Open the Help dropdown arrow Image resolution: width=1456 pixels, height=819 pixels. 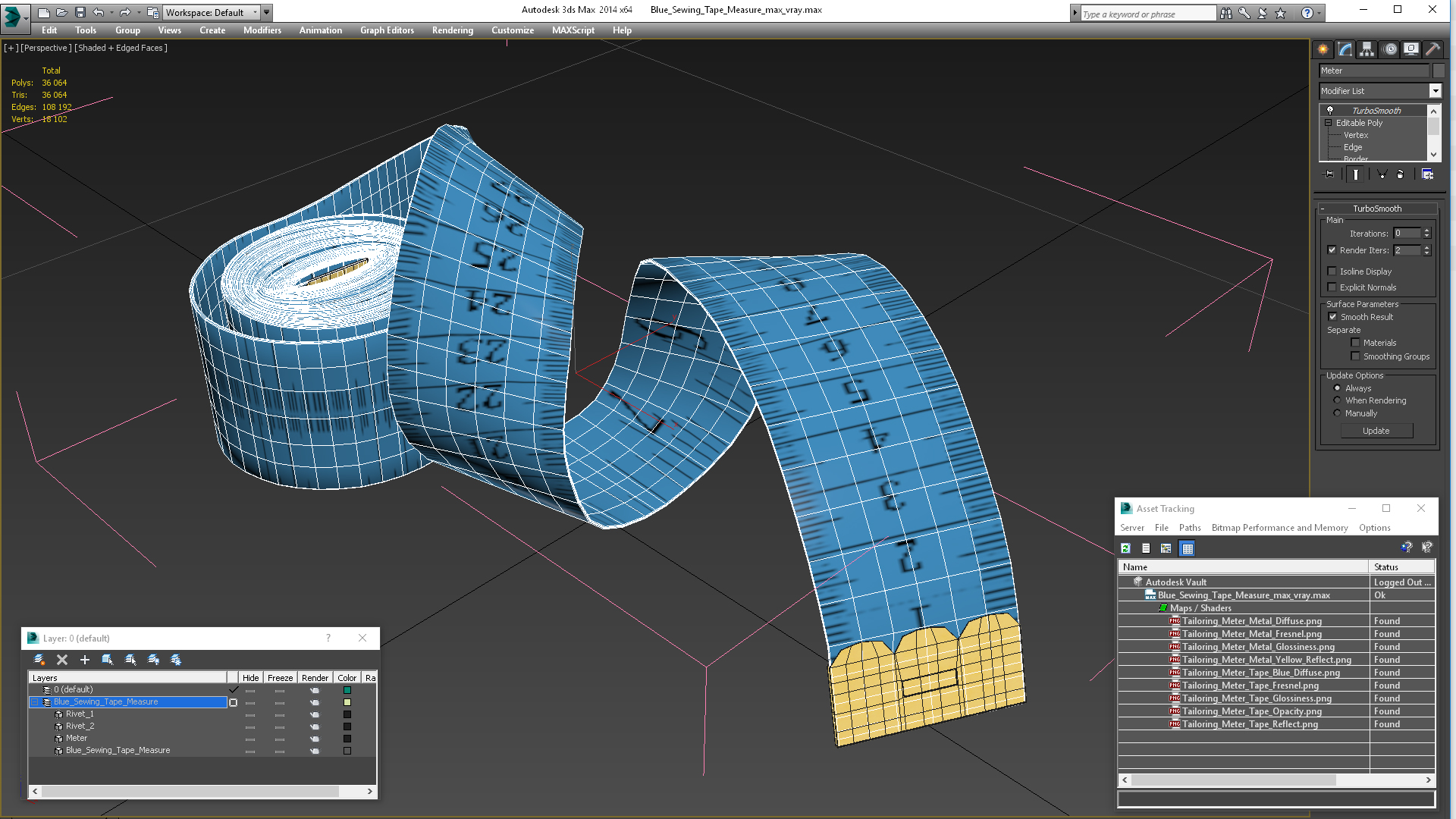(1319, 13)
